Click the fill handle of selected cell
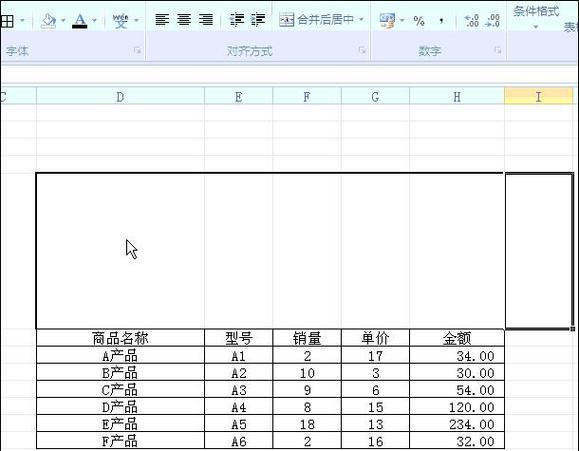Image resolution: width=579 pixels, height=451 pixels. click(573, 328)
